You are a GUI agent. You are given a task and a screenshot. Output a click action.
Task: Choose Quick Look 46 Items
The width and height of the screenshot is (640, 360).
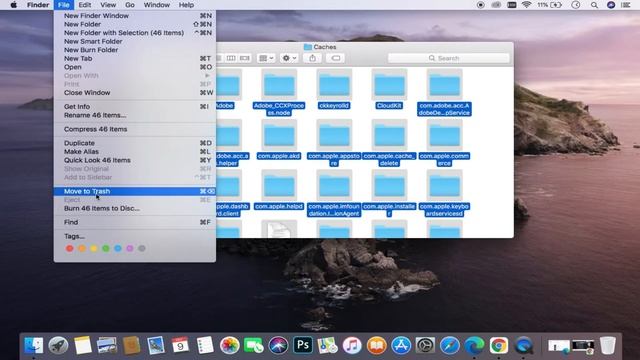click(x=135, y=160)
